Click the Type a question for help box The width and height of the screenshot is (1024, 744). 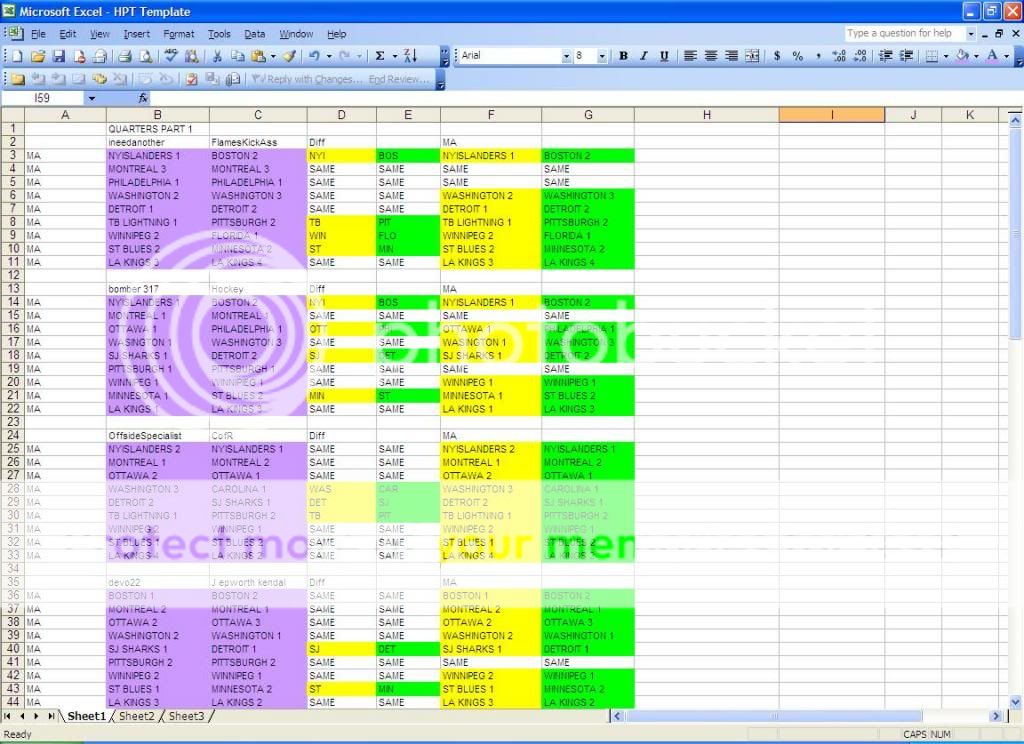(904, 33)
